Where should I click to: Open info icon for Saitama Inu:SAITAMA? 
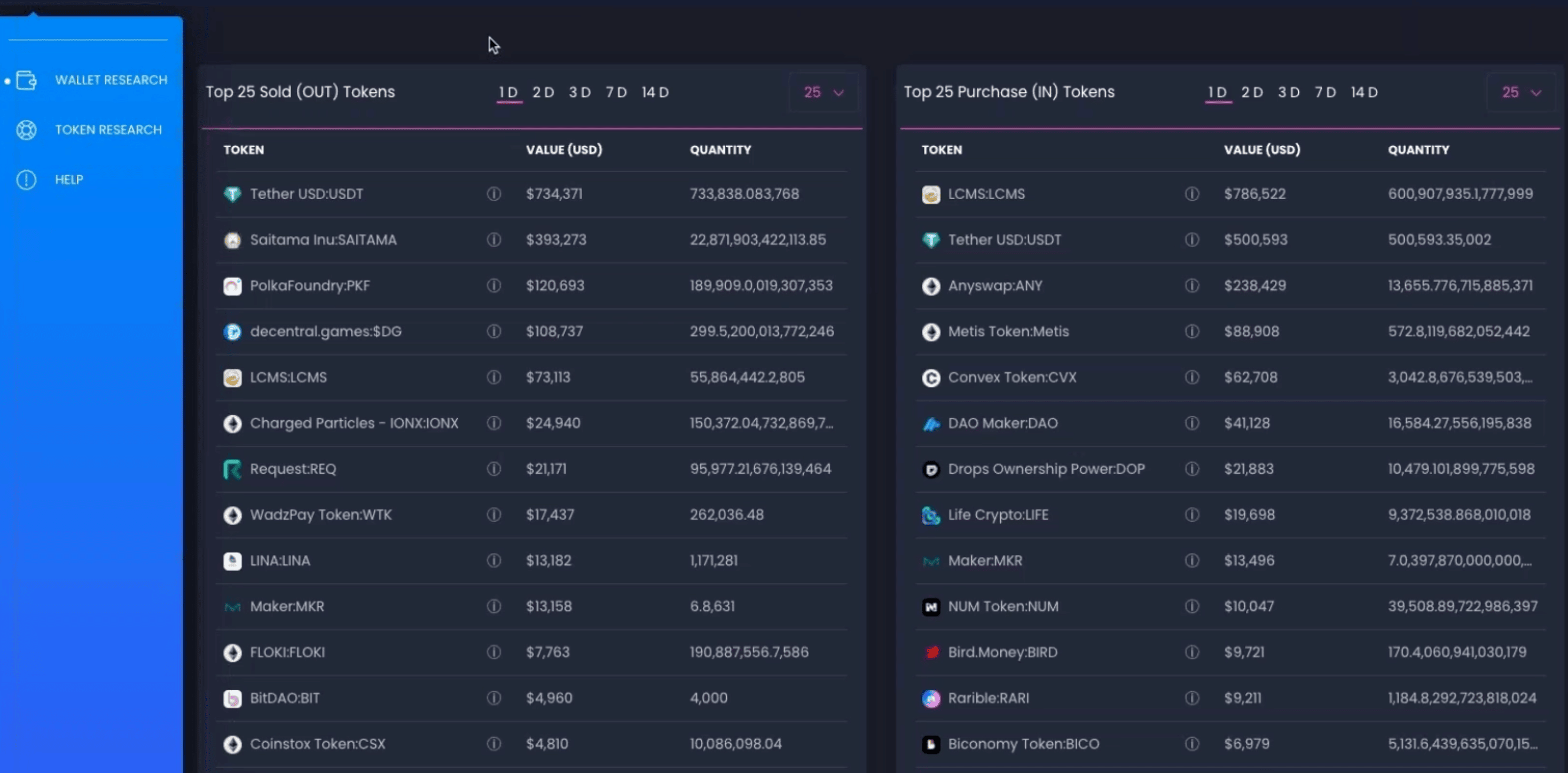[493, 240]
